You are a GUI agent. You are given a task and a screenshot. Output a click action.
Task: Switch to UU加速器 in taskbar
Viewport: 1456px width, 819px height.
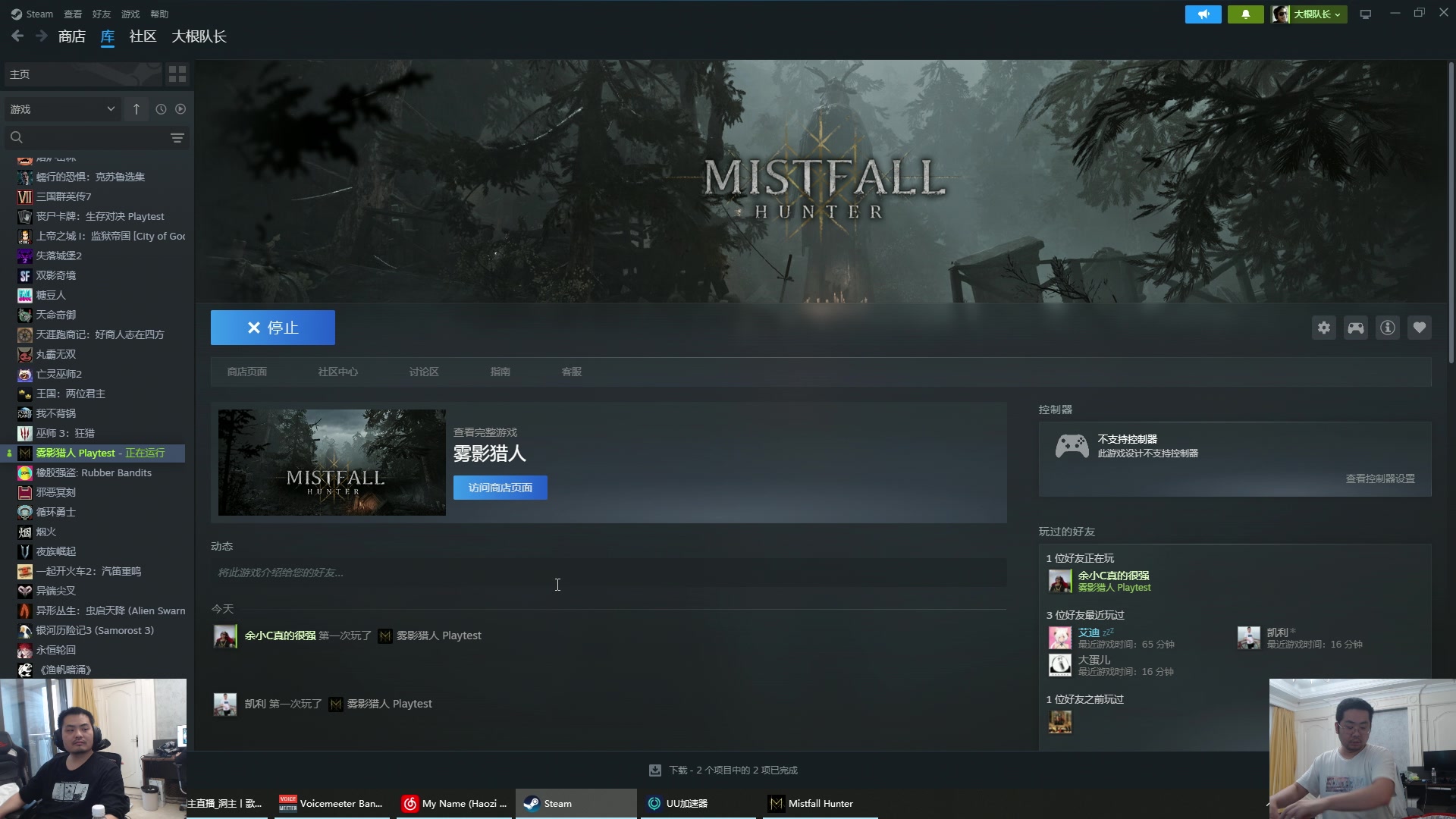click(x=698, y=804)
